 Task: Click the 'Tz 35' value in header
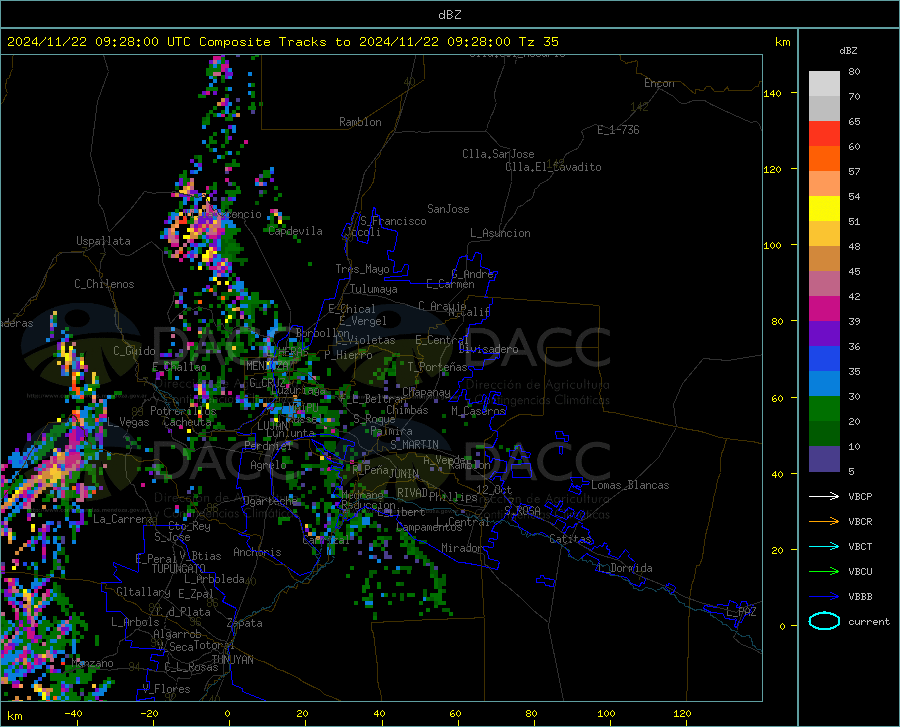click(x=538, y=42)
